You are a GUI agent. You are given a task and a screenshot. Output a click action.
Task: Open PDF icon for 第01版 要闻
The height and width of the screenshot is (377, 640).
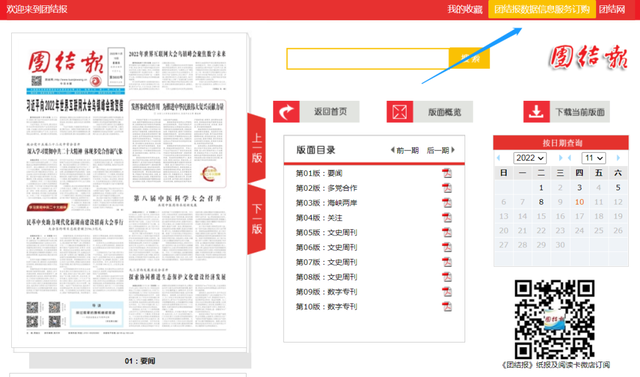pyautogui.click(x=447, y=173)
